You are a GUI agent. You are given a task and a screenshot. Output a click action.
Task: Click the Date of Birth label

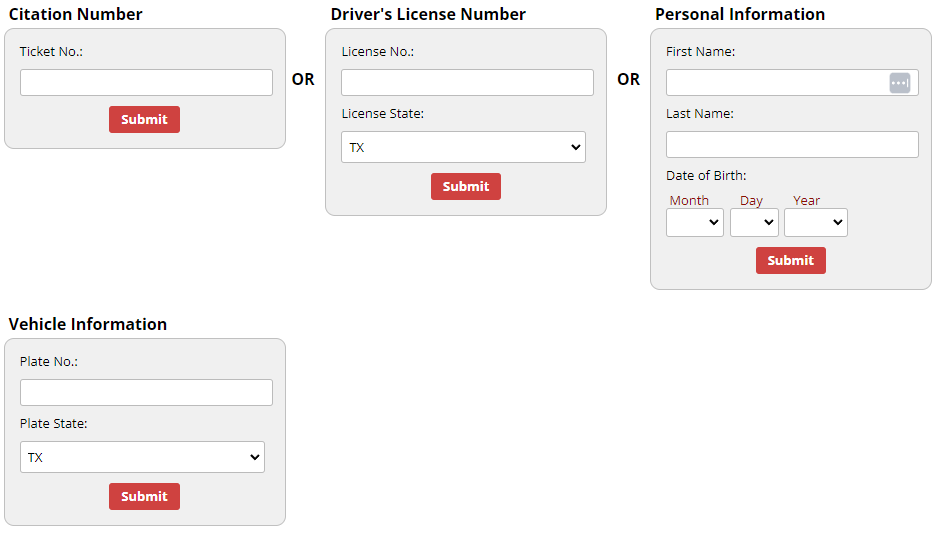706,175
